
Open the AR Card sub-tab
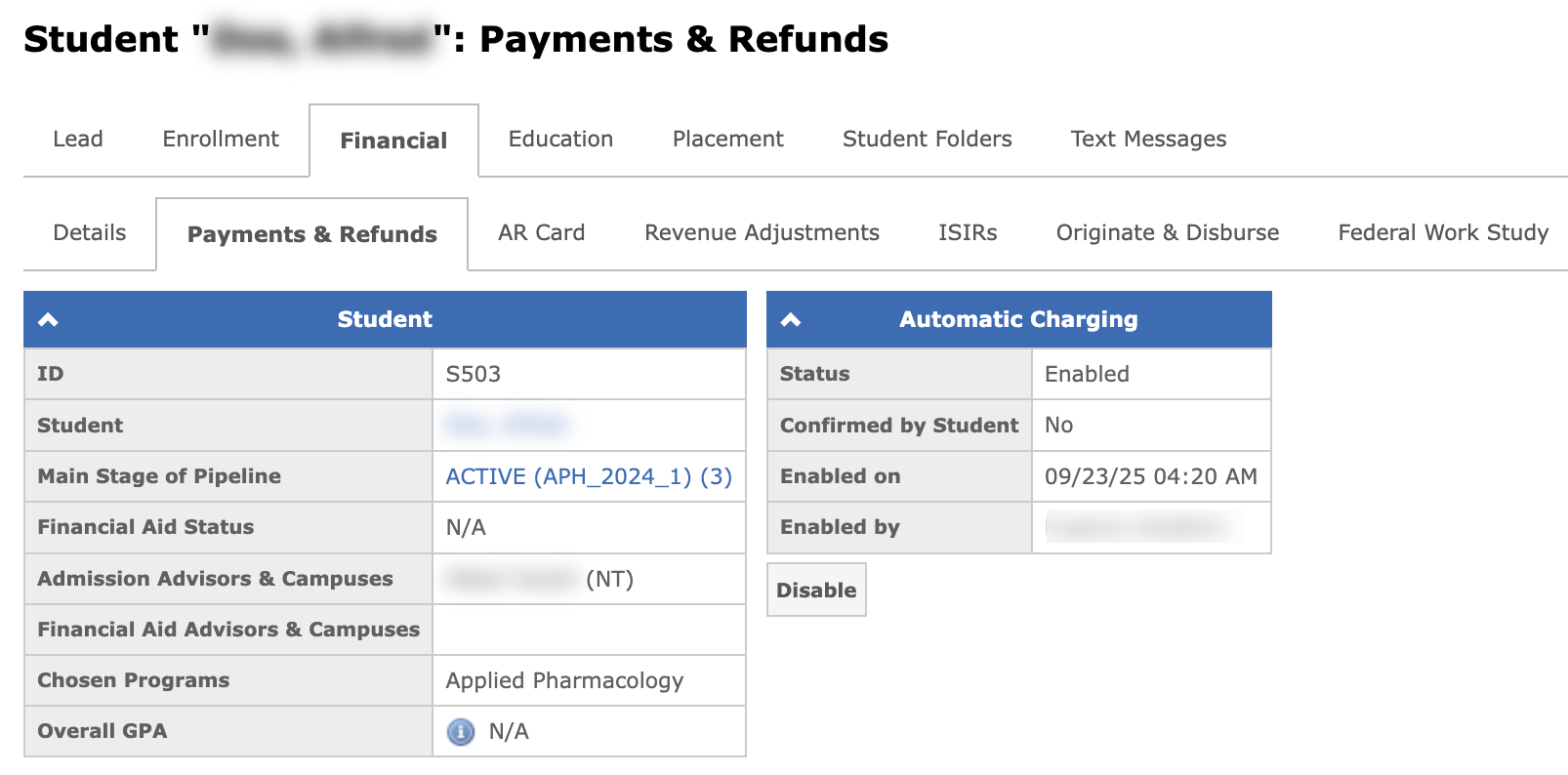pos(541,232)
